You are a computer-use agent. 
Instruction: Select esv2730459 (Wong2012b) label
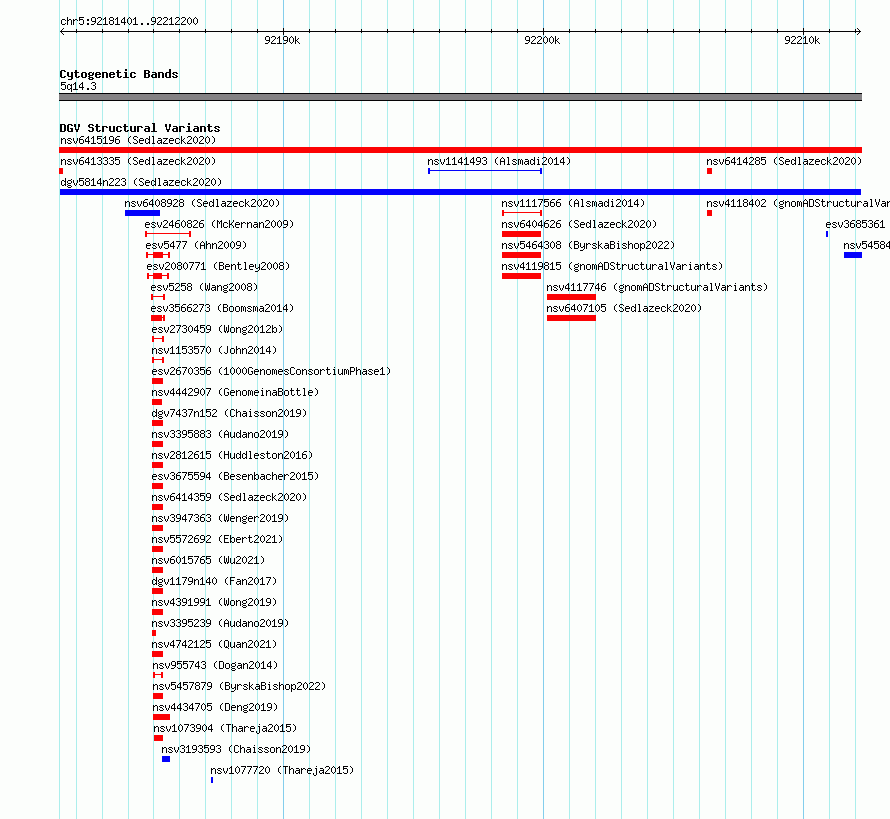217,329
